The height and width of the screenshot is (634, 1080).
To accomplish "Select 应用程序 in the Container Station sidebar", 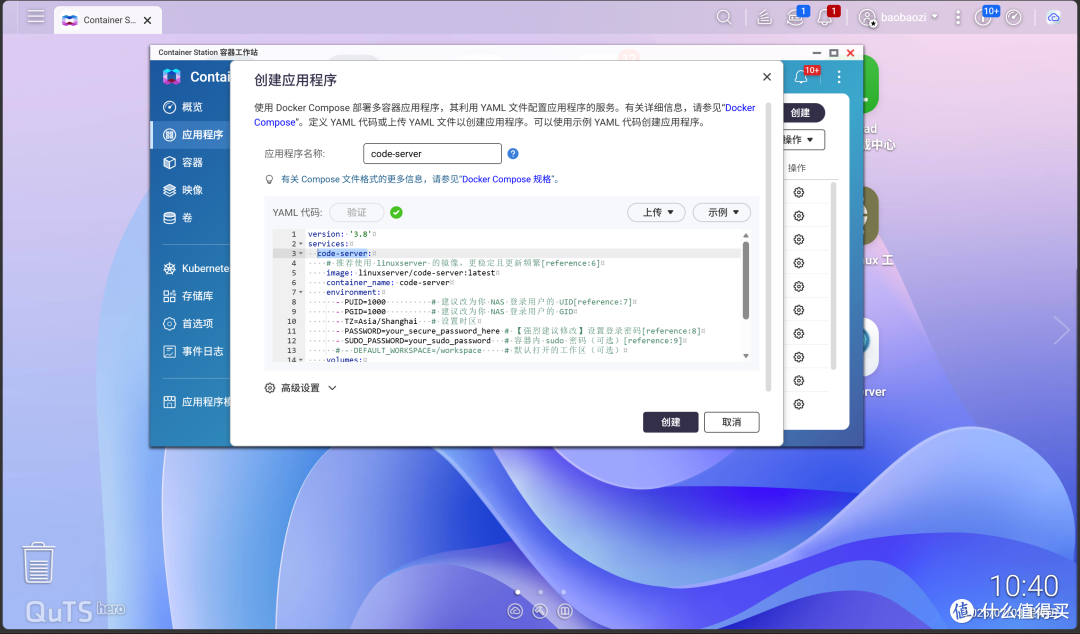I will click(191, 134).
